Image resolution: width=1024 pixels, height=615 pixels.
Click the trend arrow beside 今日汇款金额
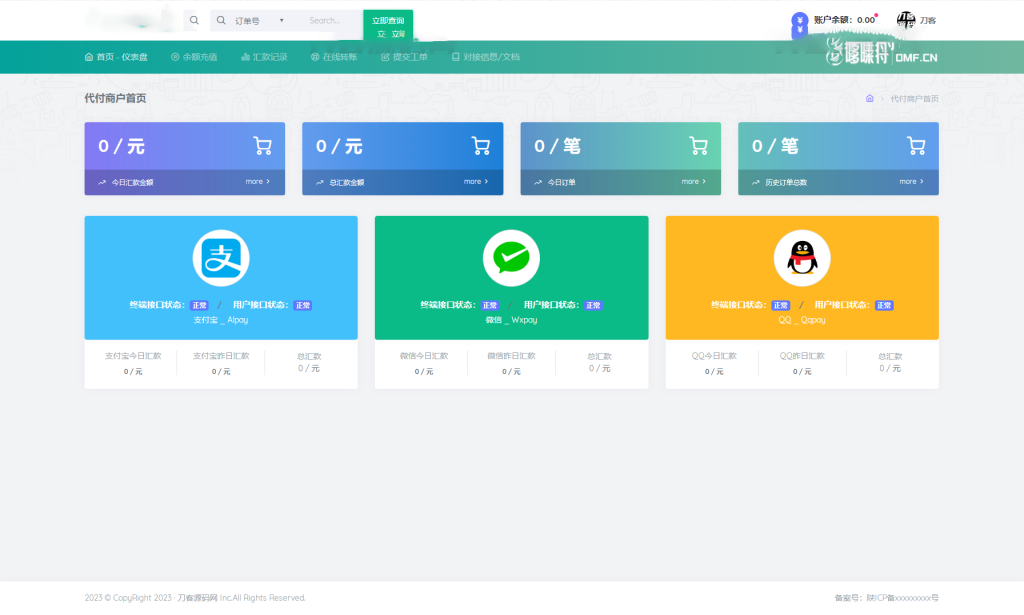pyautogui.click(x=102, y=183)
